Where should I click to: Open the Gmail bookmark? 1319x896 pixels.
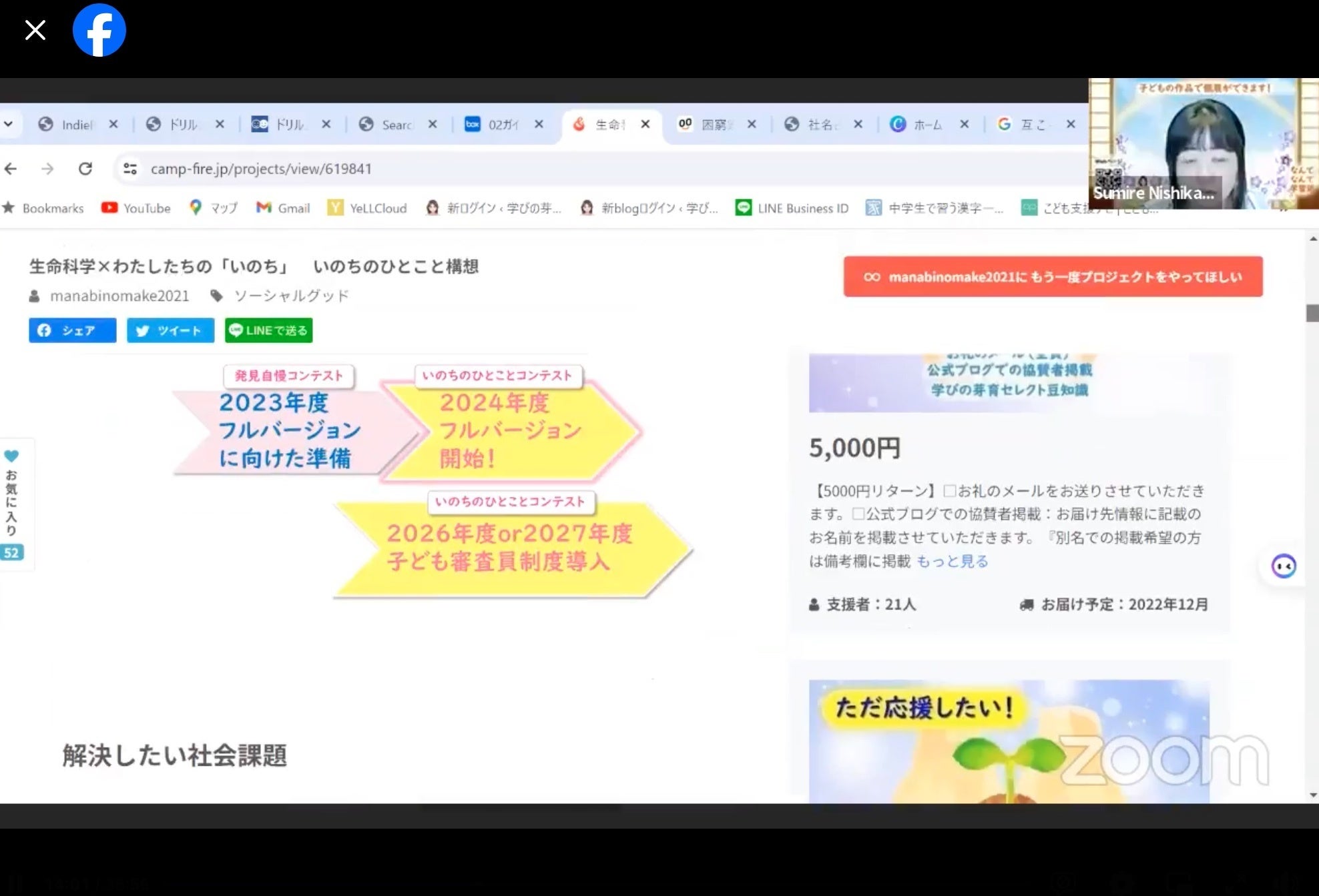point(283,208)
